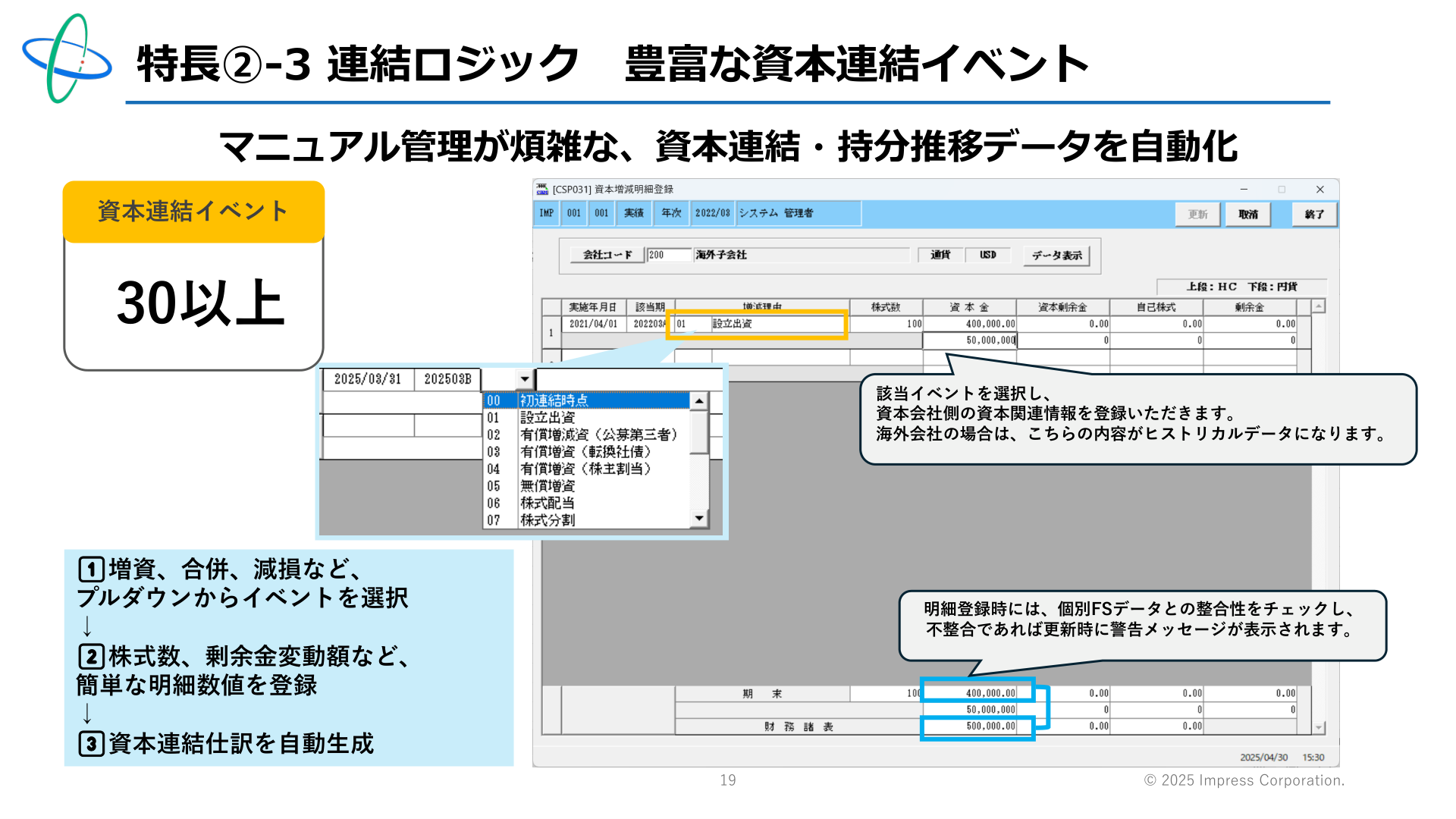Click the 2021/04/01 date cell in row 1
Screen dimensions: 1456x819
(x=593, y=324)
